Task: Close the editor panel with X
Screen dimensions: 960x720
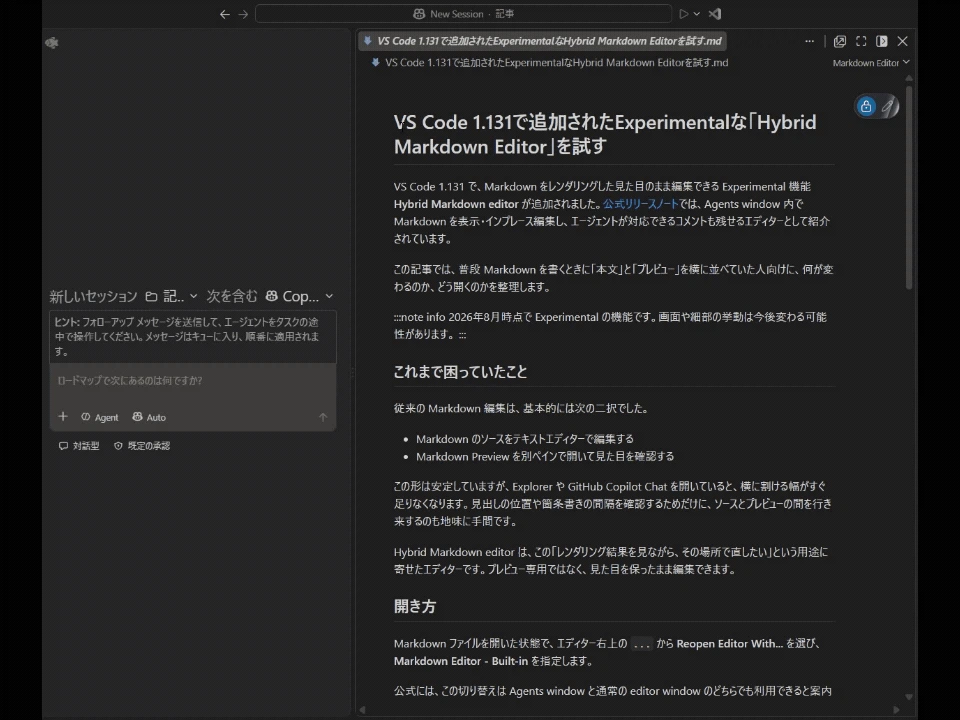Action: [902, 41]
